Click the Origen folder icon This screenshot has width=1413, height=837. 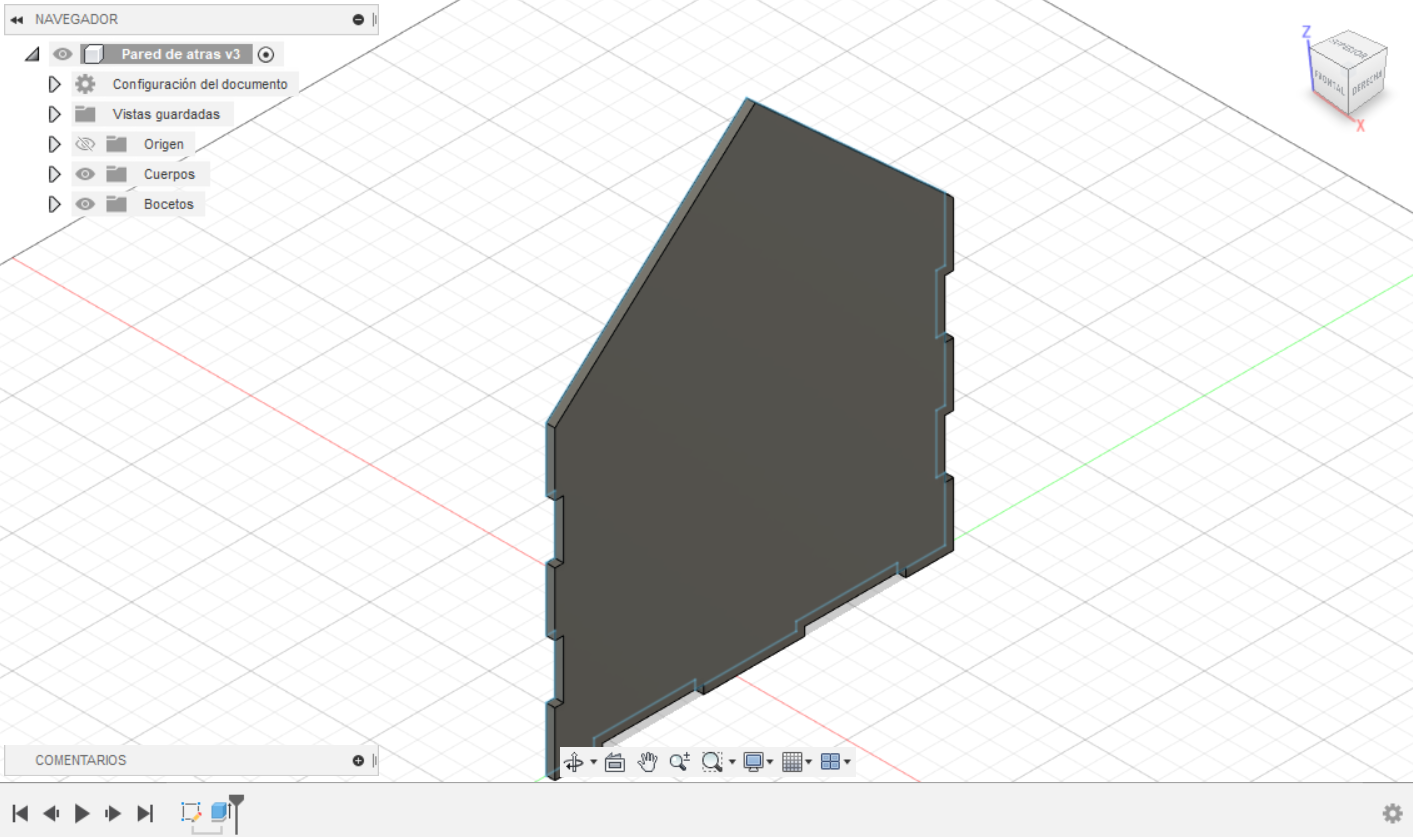pyautogui.click(x=117, y=144)
